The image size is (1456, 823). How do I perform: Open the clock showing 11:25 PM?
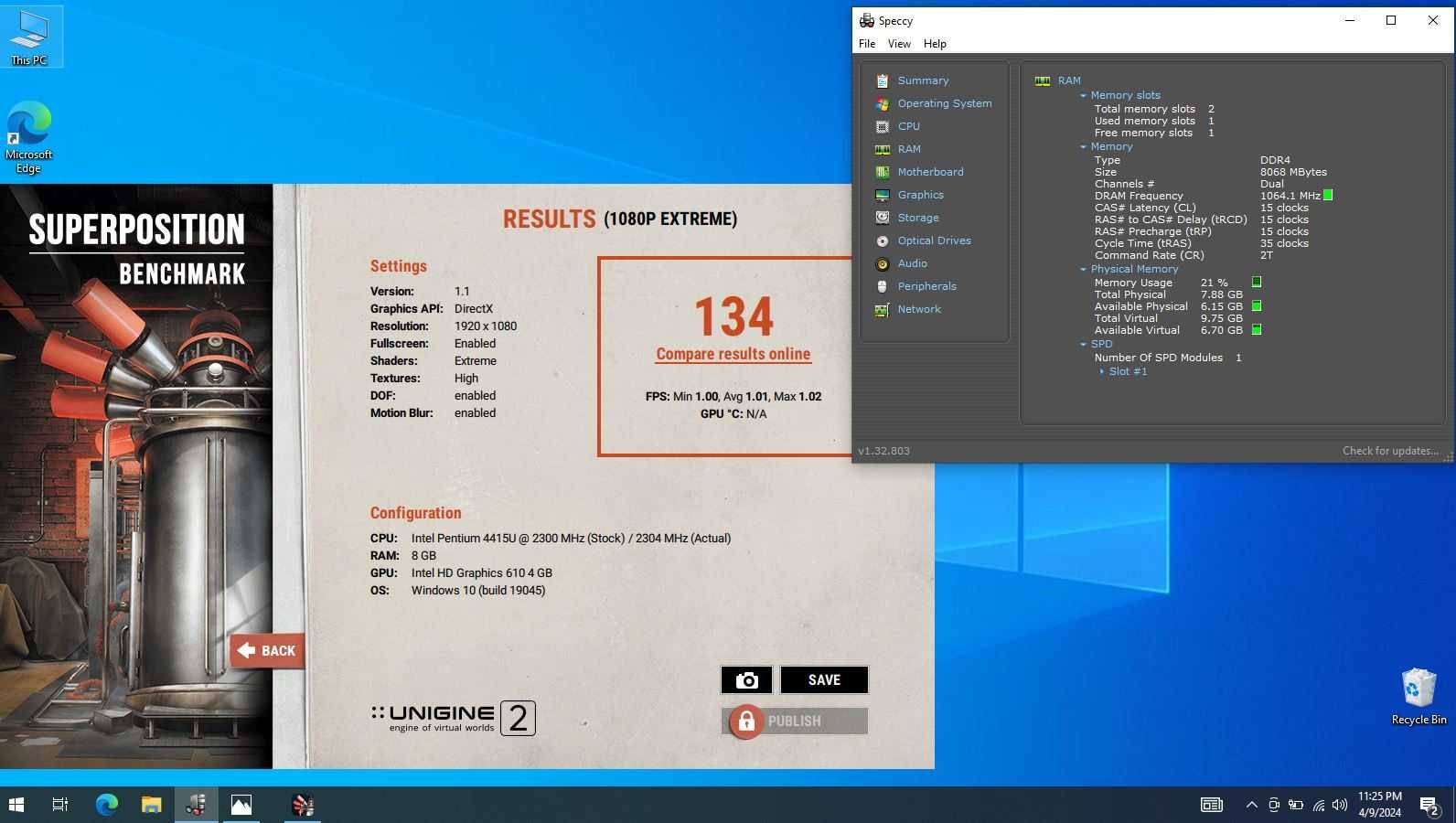[x=1379, y=805]
